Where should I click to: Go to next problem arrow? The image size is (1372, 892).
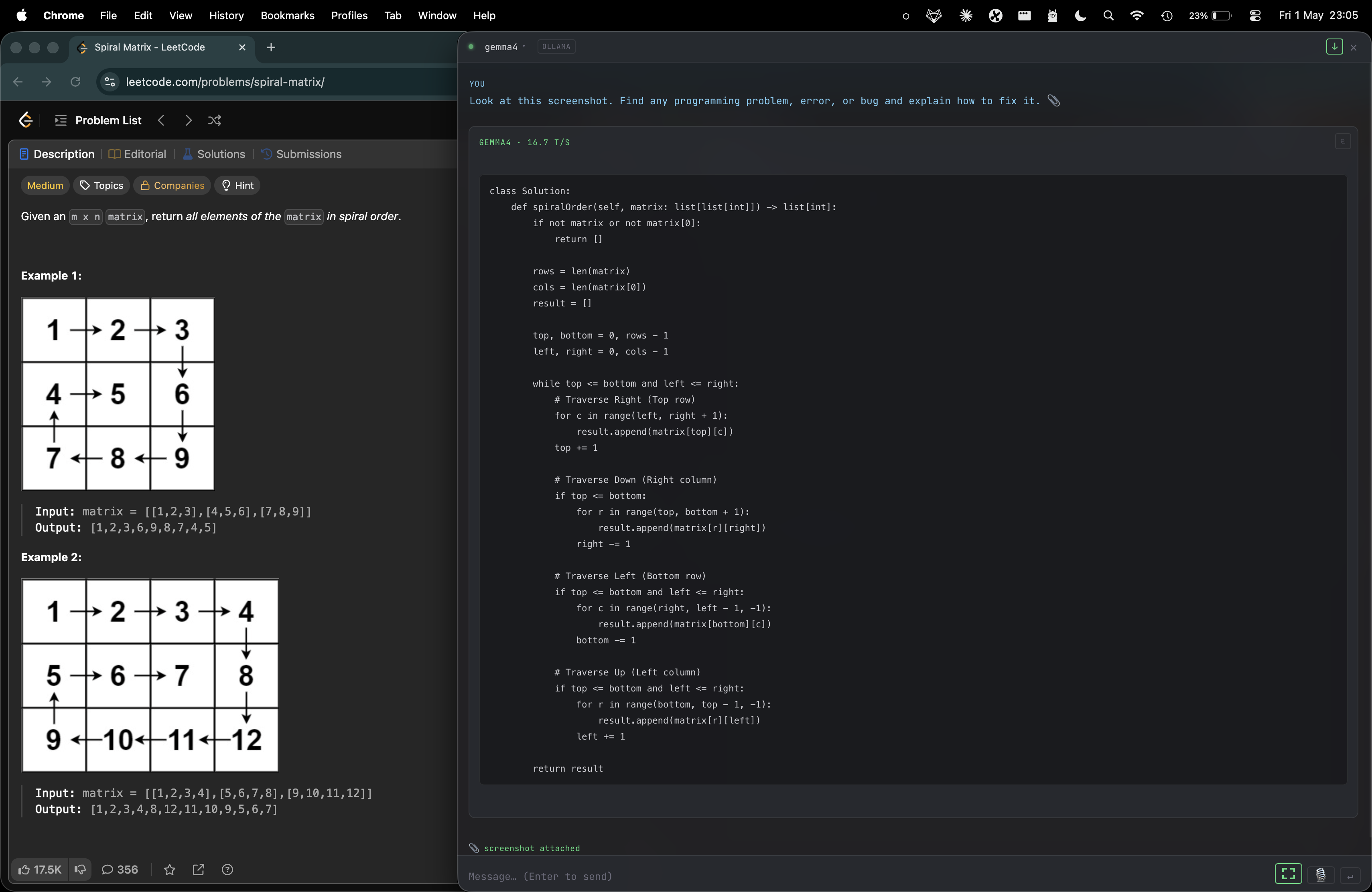pos(188,120)
